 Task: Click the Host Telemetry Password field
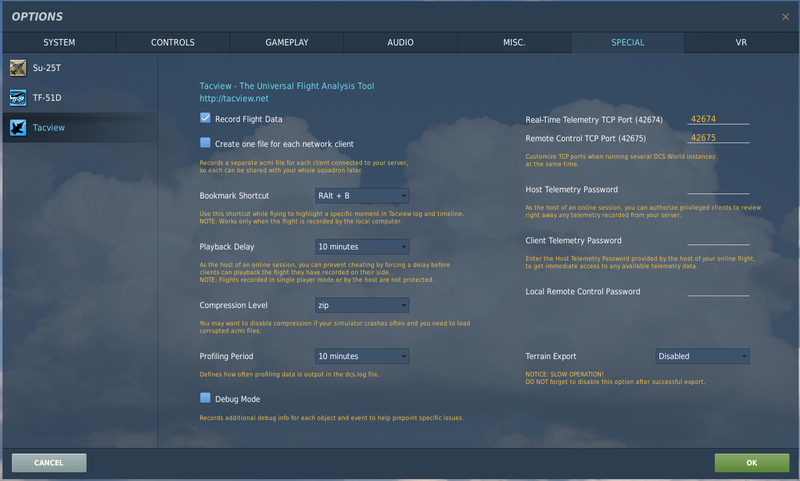click(x=718, y=189)
